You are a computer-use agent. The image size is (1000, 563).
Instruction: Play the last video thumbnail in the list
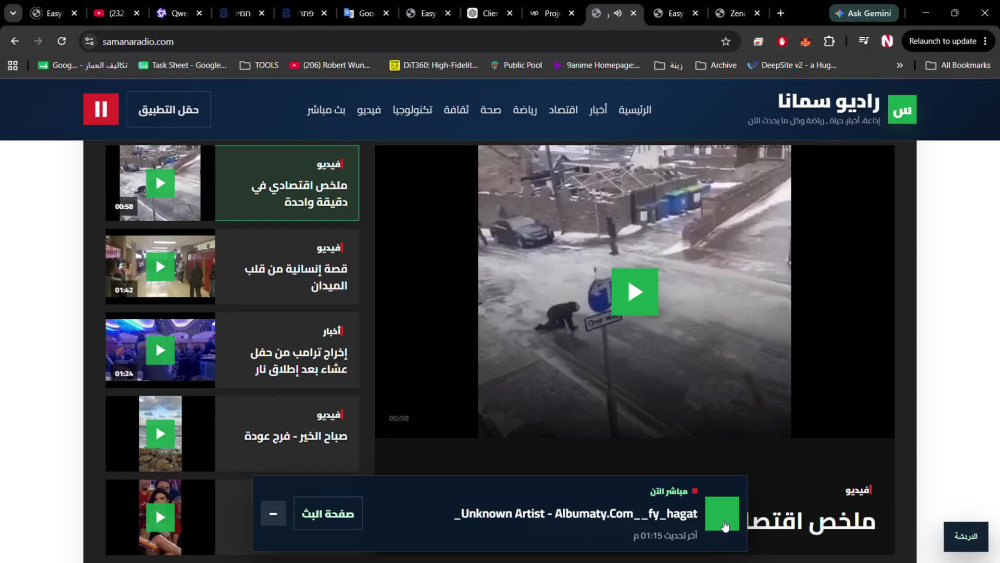[x=160, y=517]
